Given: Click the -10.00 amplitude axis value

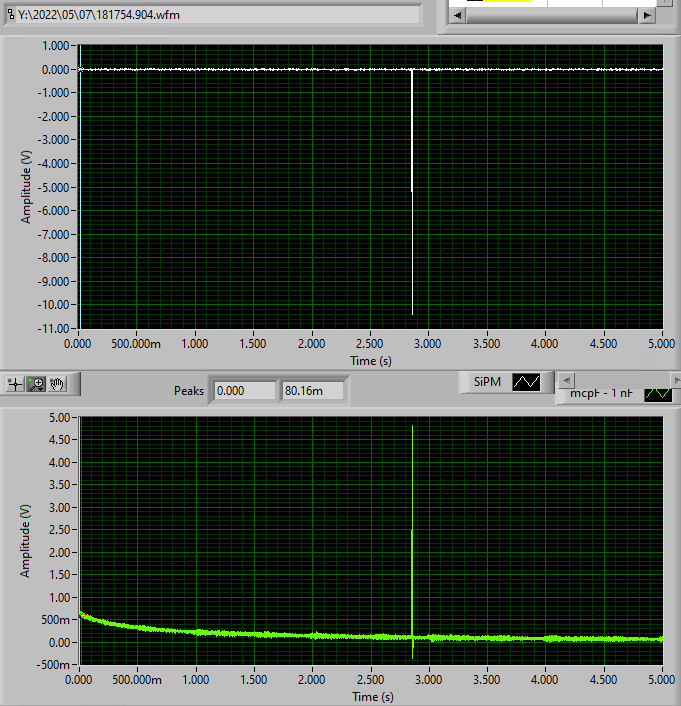Looking at the screenshot, I should [53, 305].
